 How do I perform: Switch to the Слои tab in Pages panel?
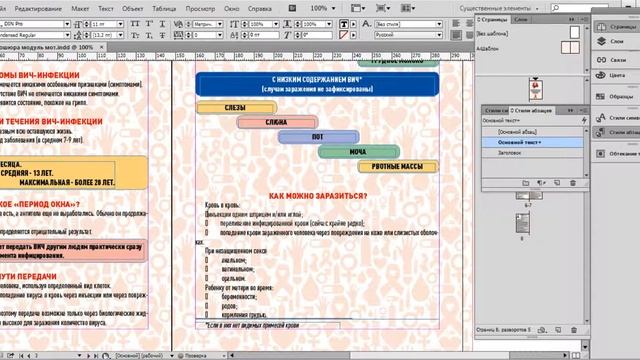pos(520,19)
